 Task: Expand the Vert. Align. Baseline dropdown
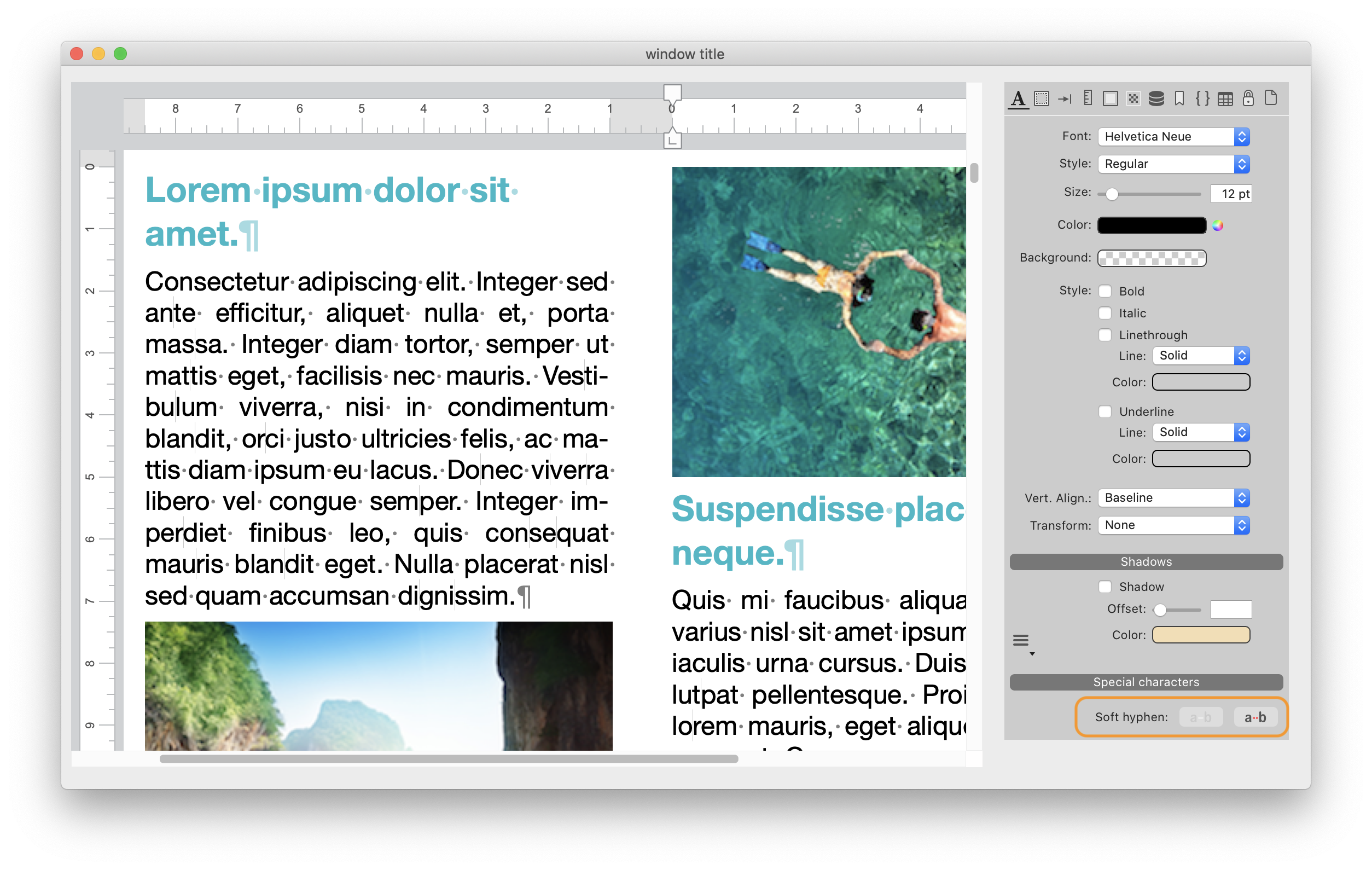[x=1173, y=498]
